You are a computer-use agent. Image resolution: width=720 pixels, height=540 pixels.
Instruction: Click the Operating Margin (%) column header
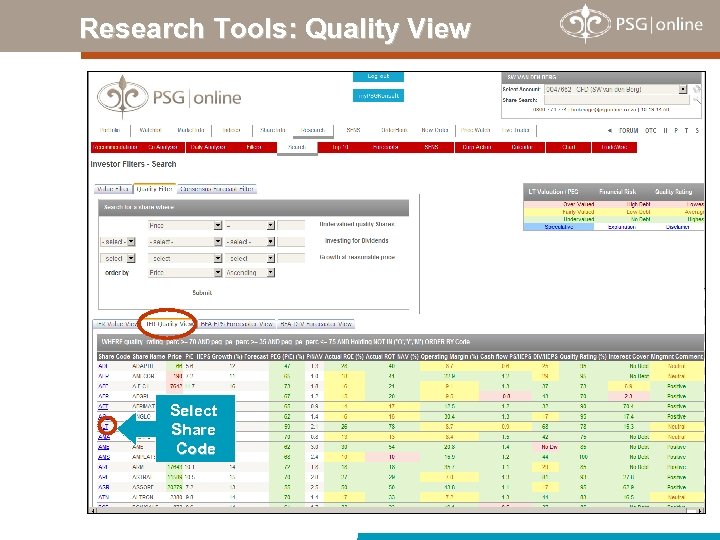449,356
